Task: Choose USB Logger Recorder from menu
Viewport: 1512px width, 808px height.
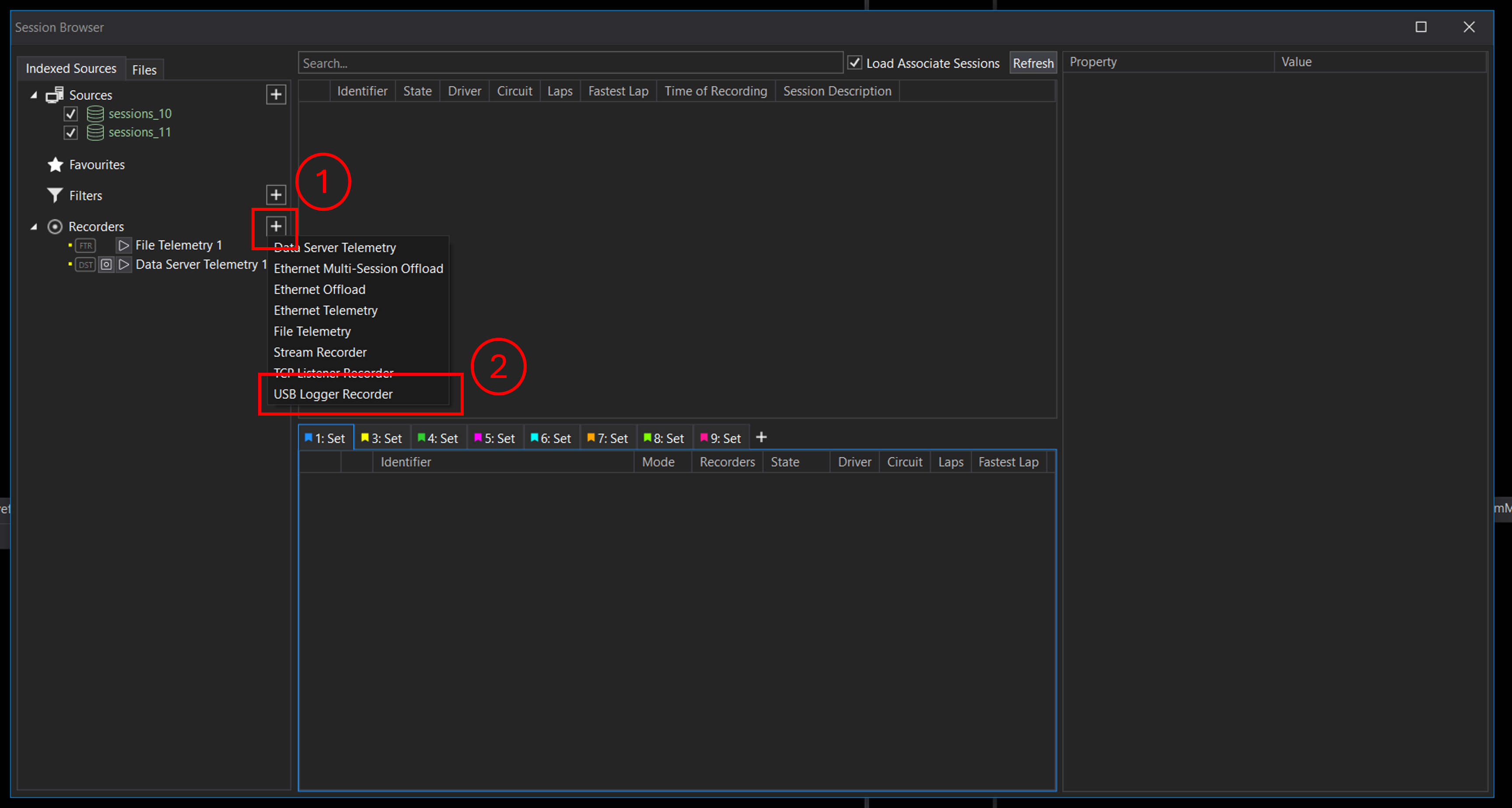Action: pyautogui.click(x=333, y=394)
